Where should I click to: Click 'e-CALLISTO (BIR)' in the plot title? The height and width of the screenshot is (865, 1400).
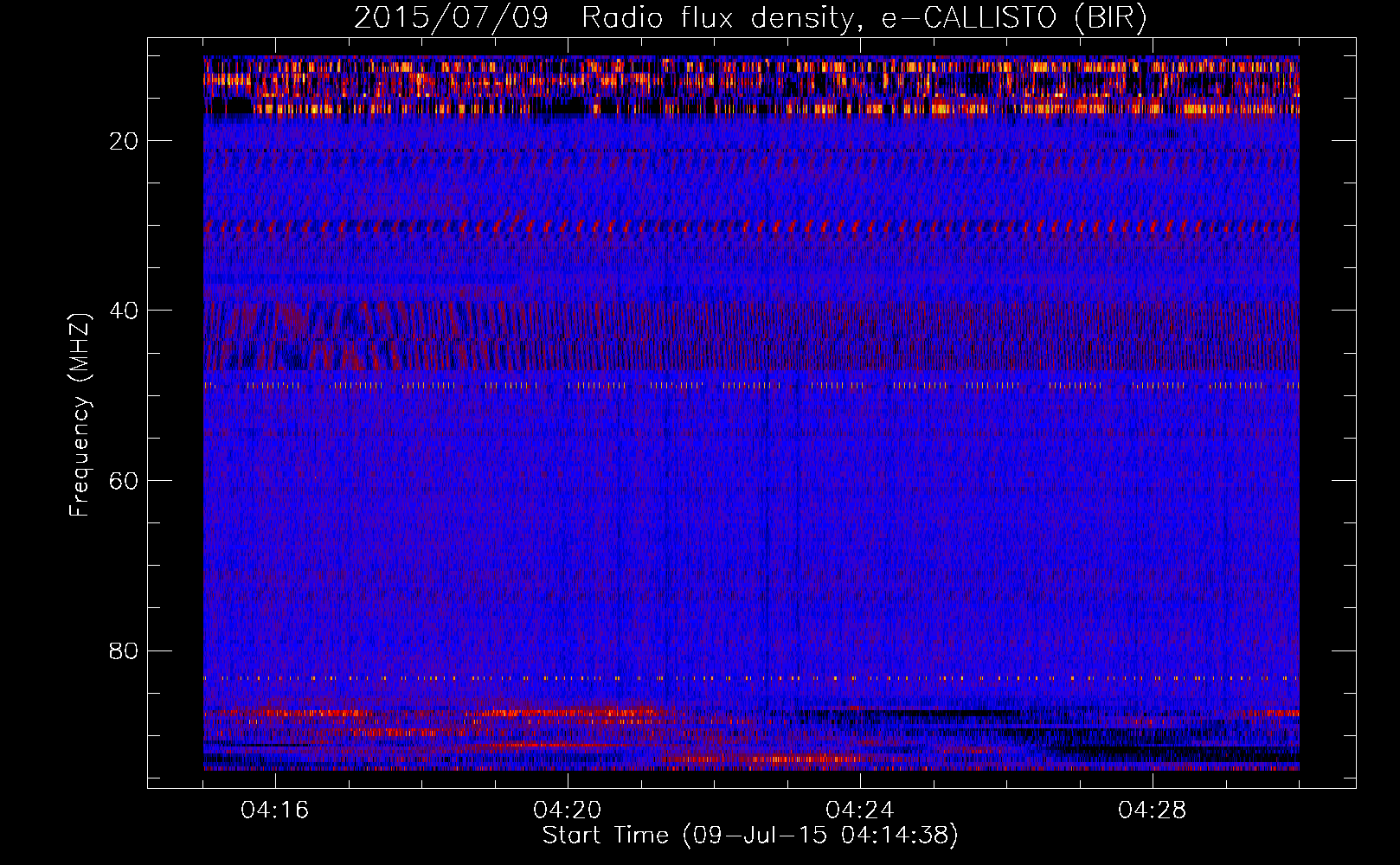(x=1013, y=18)
